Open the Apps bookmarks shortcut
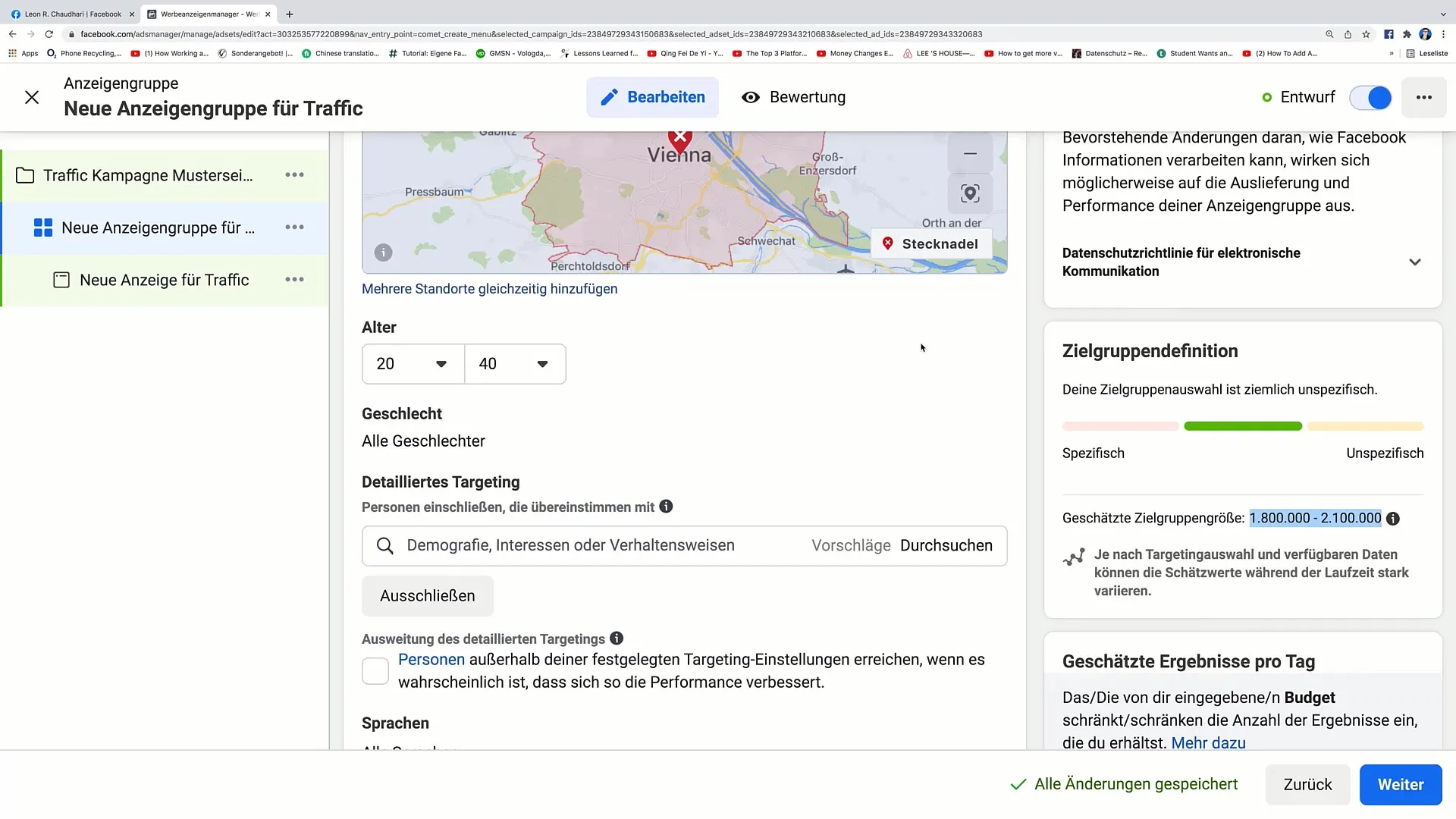Viewport: 1456px width, 819px height. [23, 54]
